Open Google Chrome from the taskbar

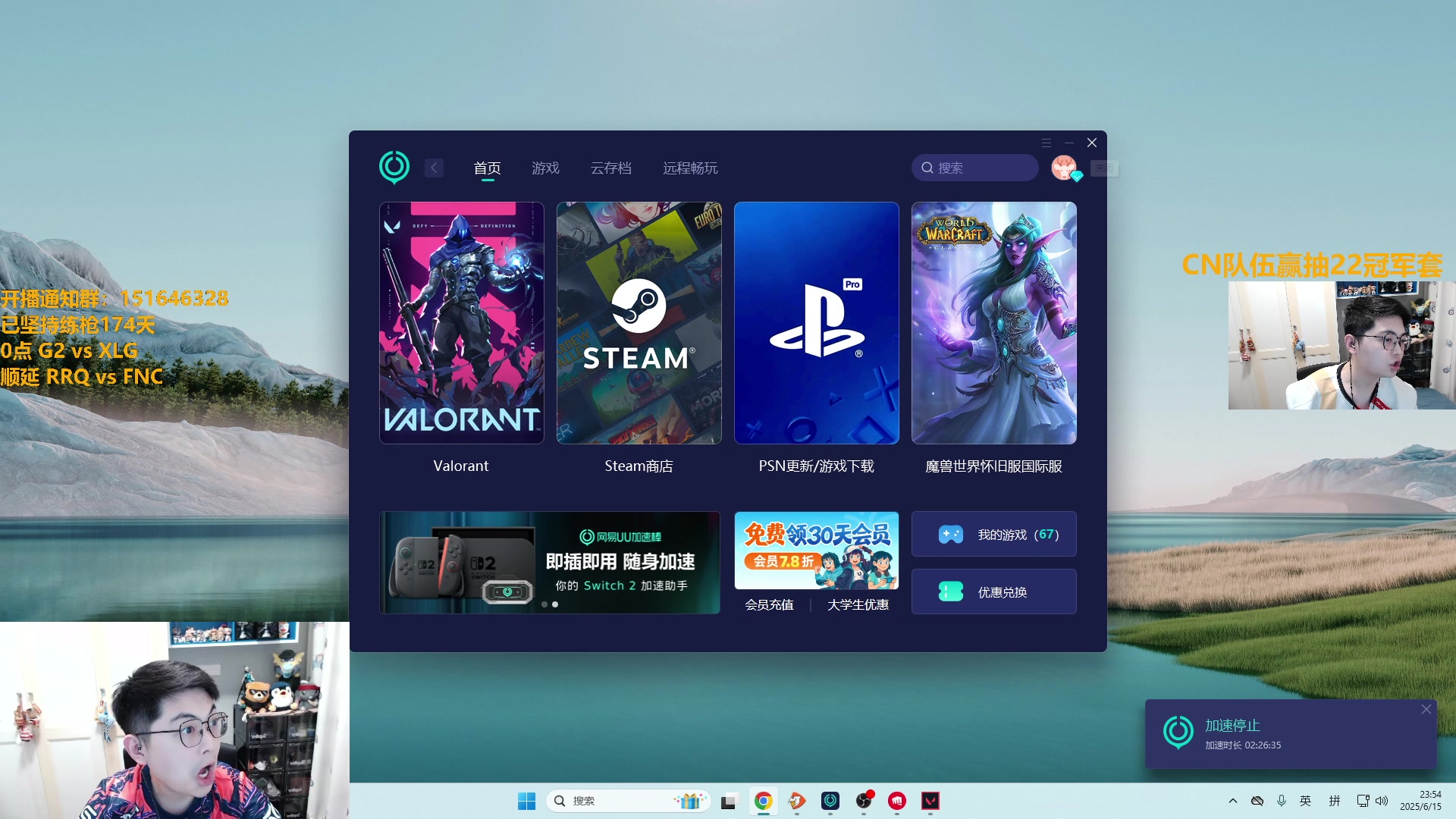[764, 801]
